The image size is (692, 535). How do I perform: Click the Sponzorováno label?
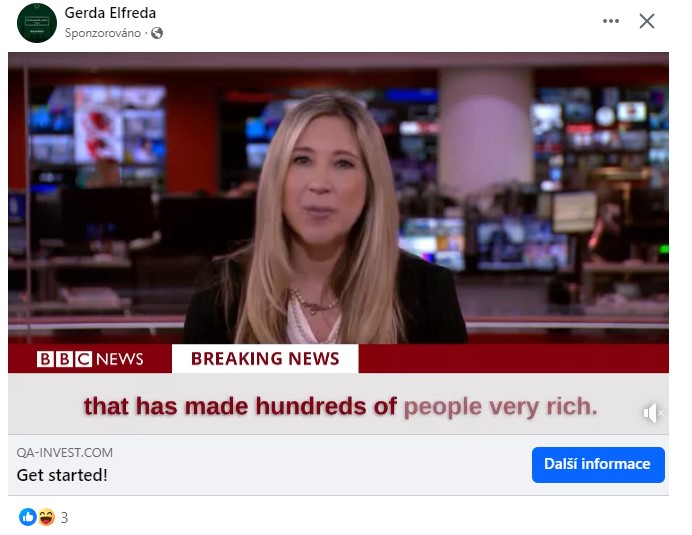click(x=103, y=33)
